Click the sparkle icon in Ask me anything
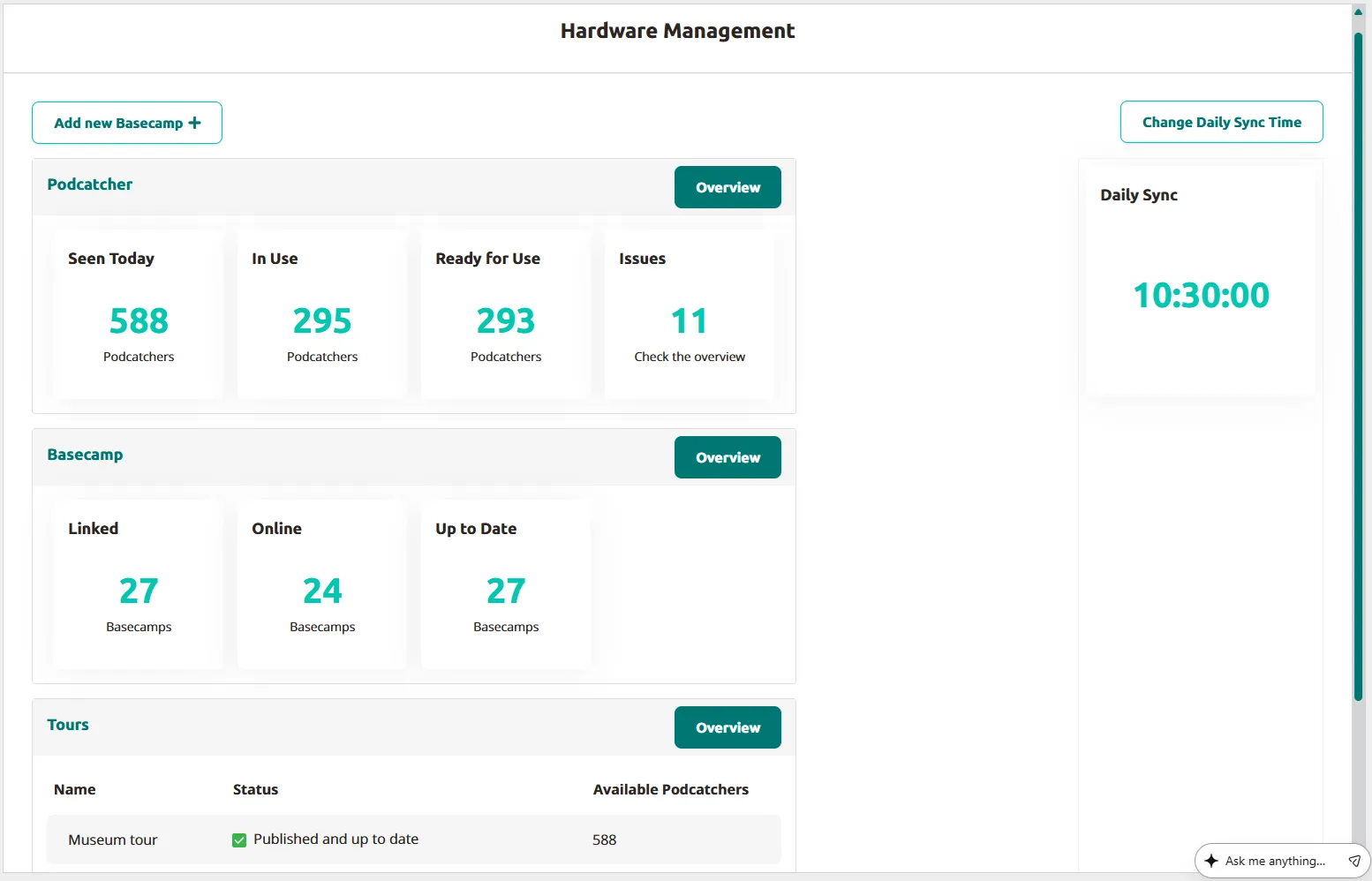This screenshot has width=1372, height=881. point(1211,861)
